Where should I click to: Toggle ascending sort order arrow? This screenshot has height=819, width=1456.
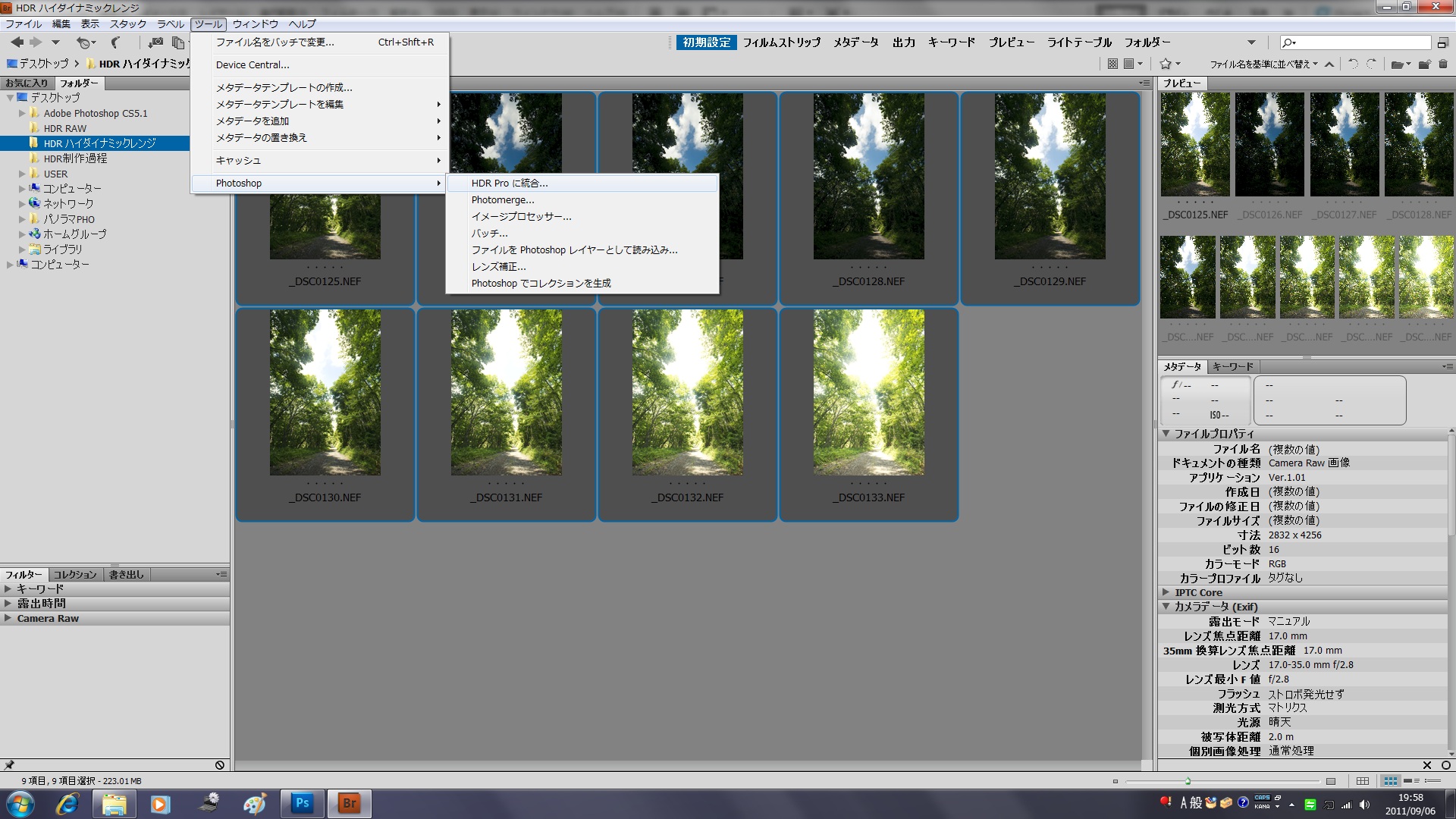click(x=1329, y=64)
